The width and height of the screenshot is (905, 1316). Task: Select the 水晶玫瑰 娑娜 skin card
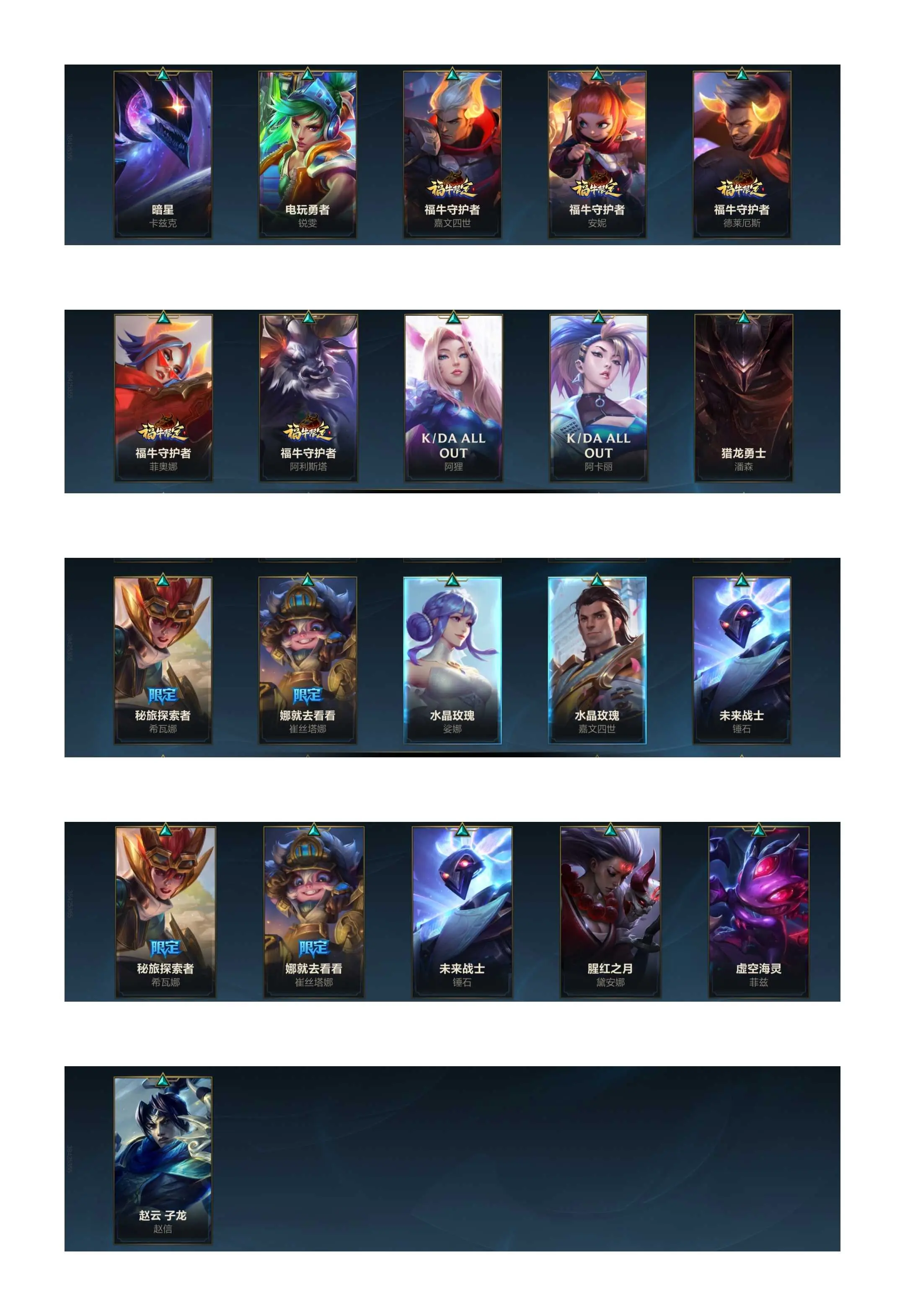point(452,660)
